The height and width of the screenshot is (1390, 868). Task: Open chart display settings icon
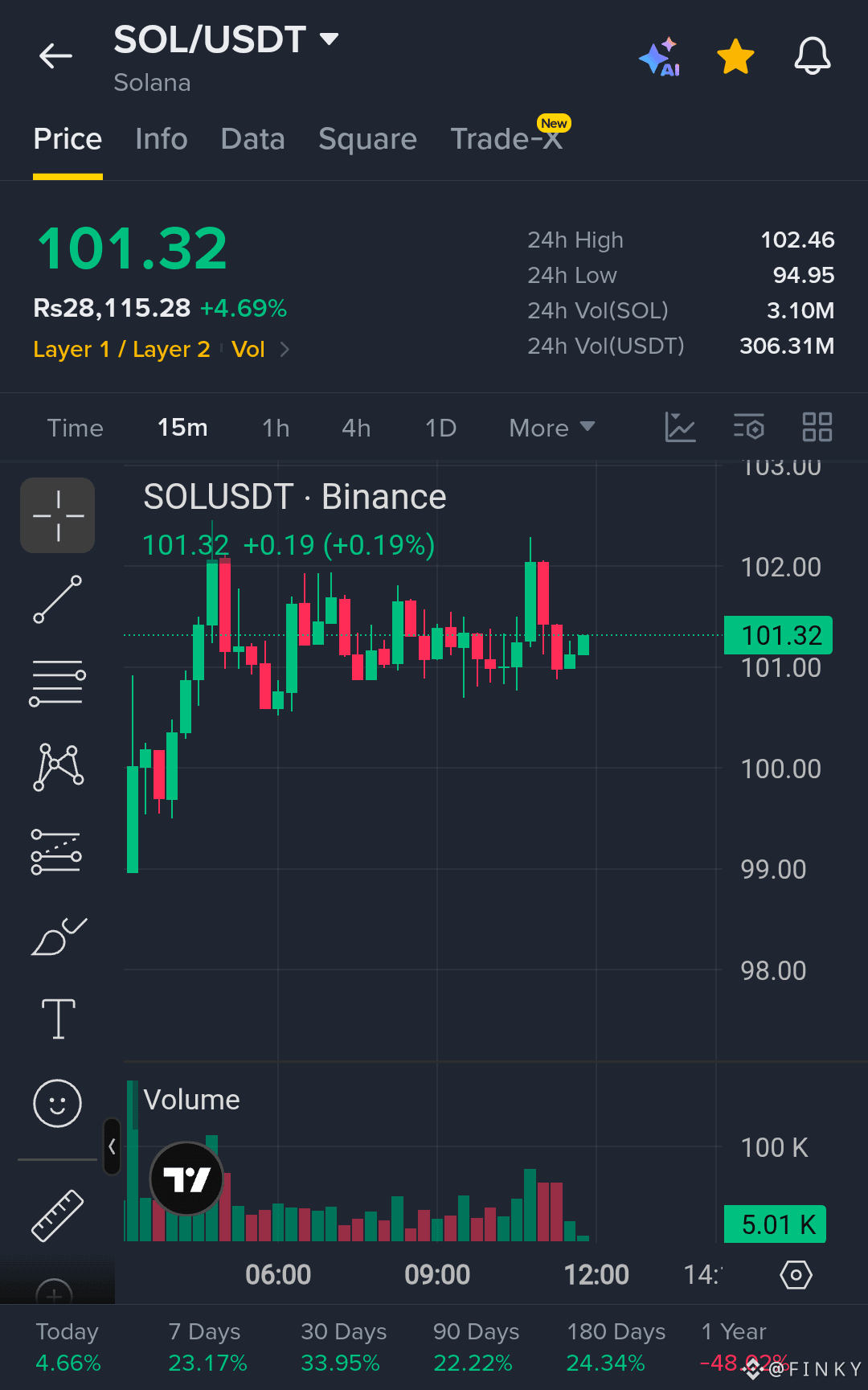point(749,427)
